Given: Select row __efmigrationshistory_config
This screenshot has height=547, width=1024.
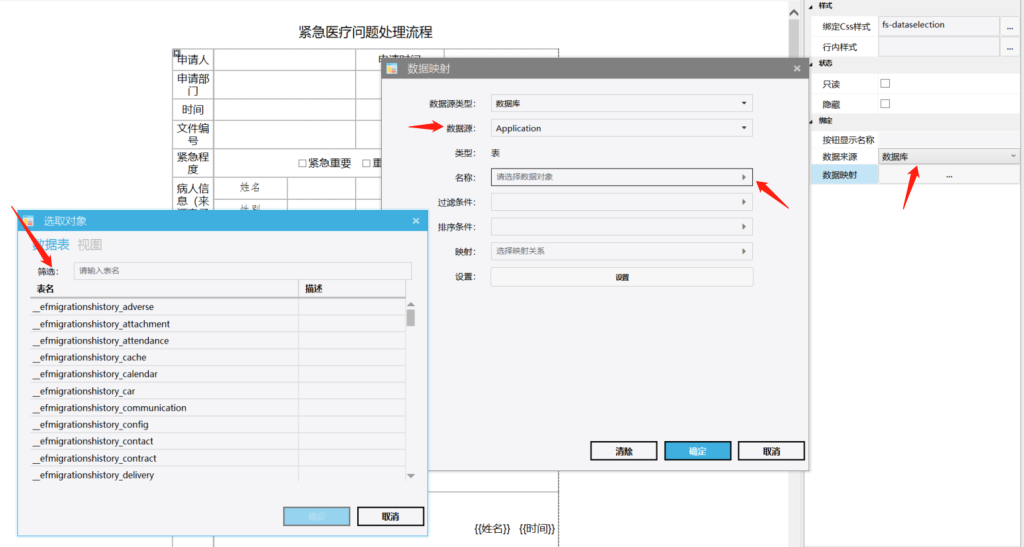Looking at the screenshot, I should pyautogui.click(x=217, y=424).
